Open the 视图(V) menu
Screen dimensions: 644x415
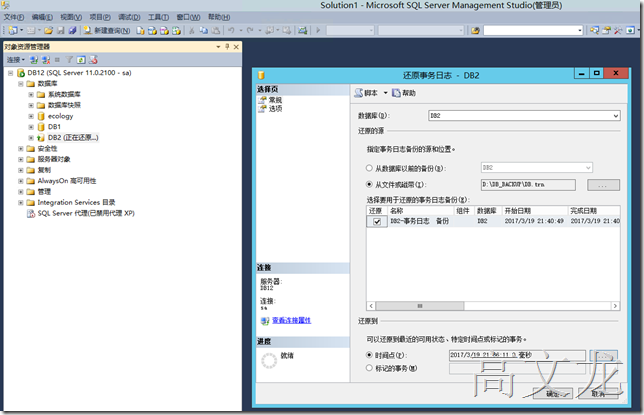(71, 17)
